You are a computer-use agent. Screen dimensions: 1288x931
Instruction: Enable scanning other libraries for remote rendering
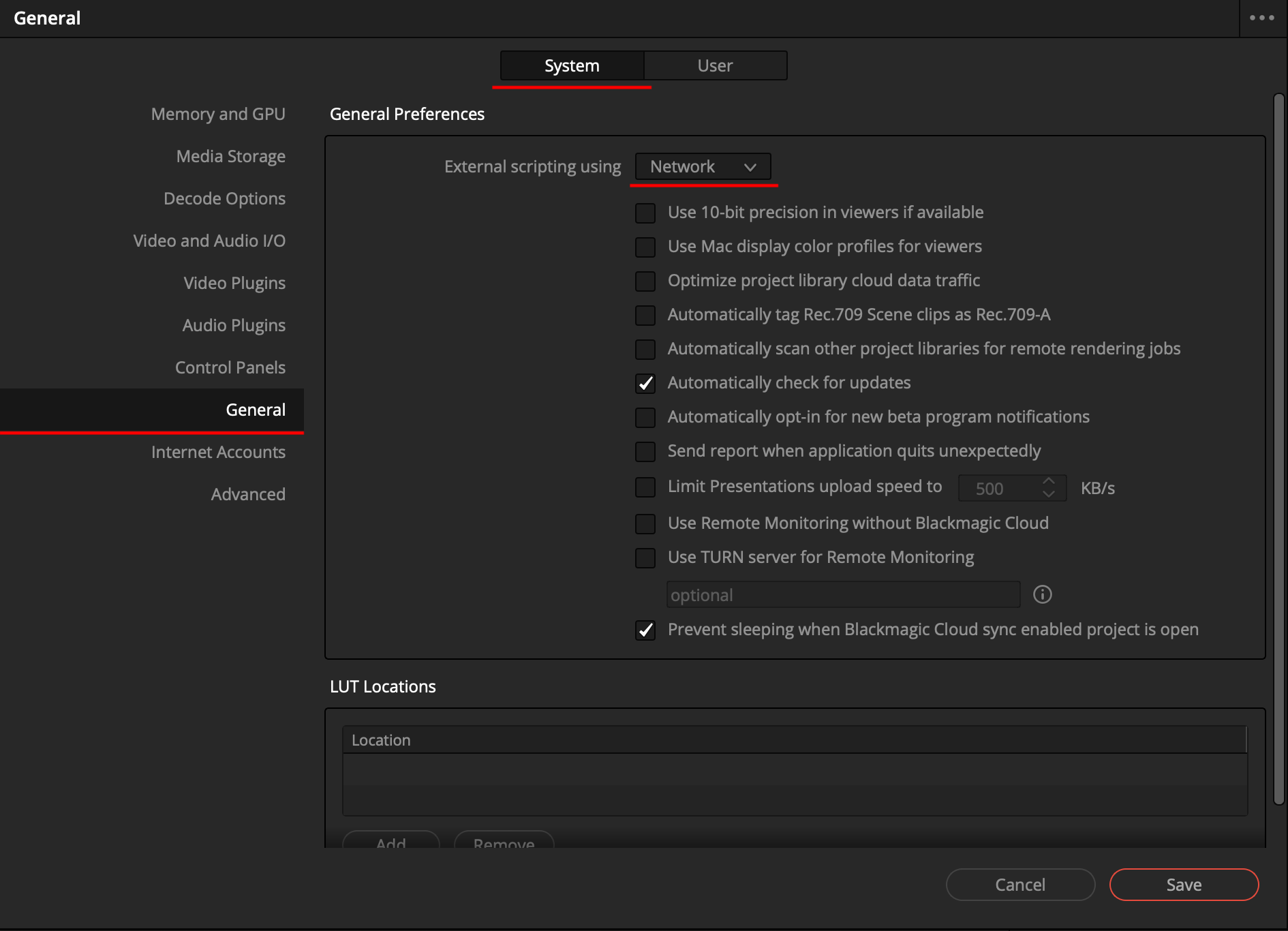(645, 349)
